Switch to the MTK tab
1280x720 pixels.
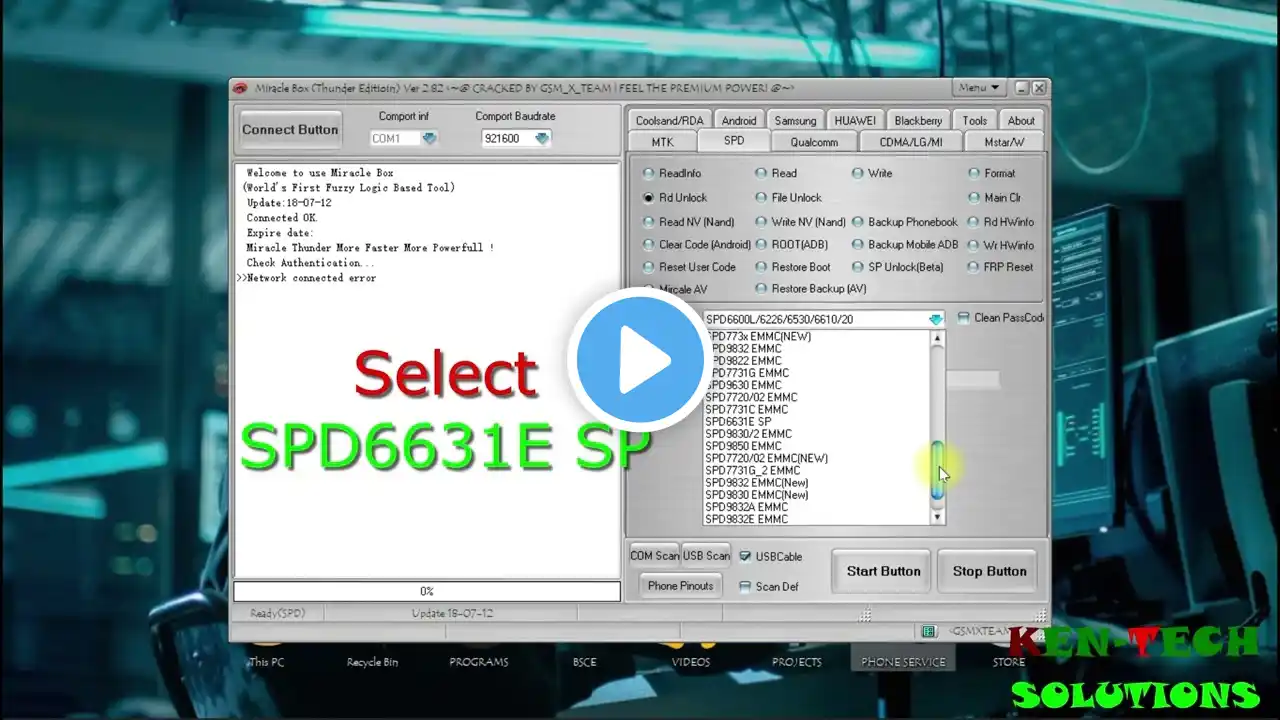[x=663, y=142]
